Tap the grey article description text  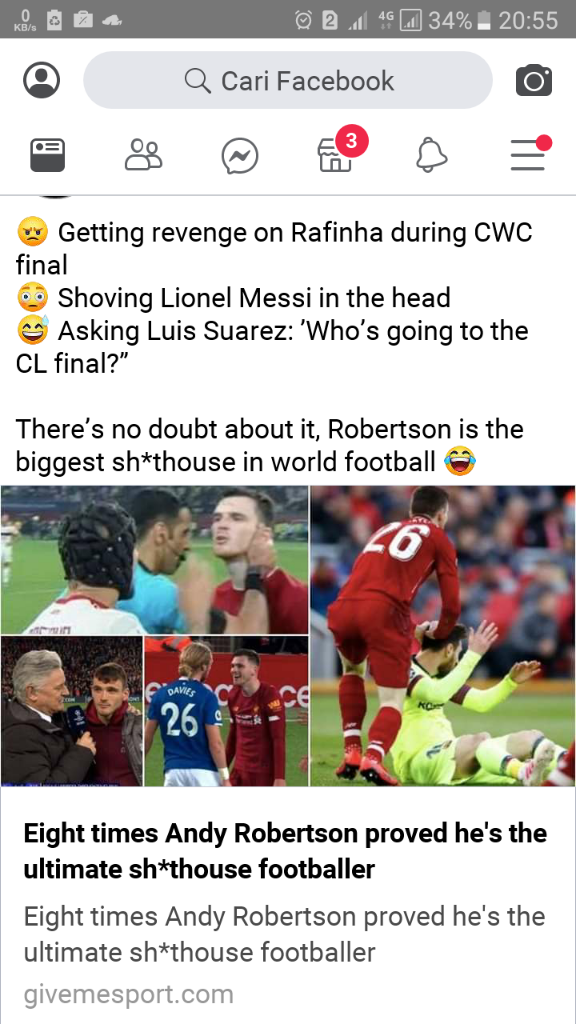pos(284,934)
